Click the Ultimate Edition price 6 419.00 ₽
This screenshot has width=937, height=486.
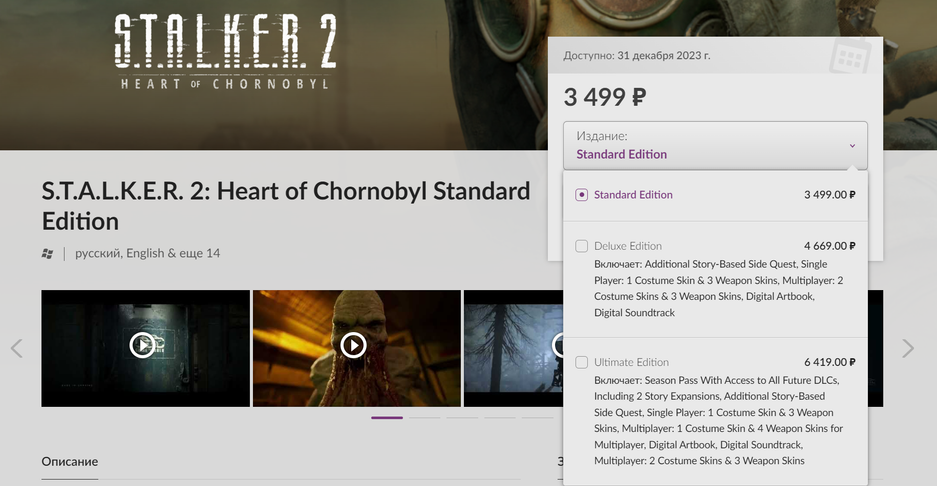829,362
